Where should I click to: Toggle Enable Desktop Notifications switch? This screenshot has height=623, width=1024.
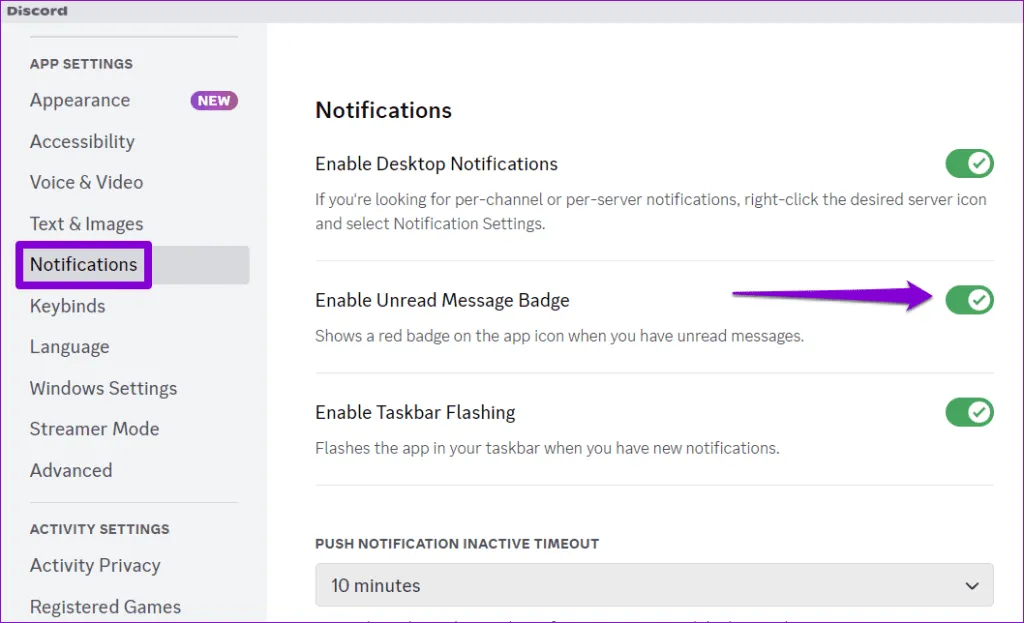pyautogui.click(x=969, y=163)
